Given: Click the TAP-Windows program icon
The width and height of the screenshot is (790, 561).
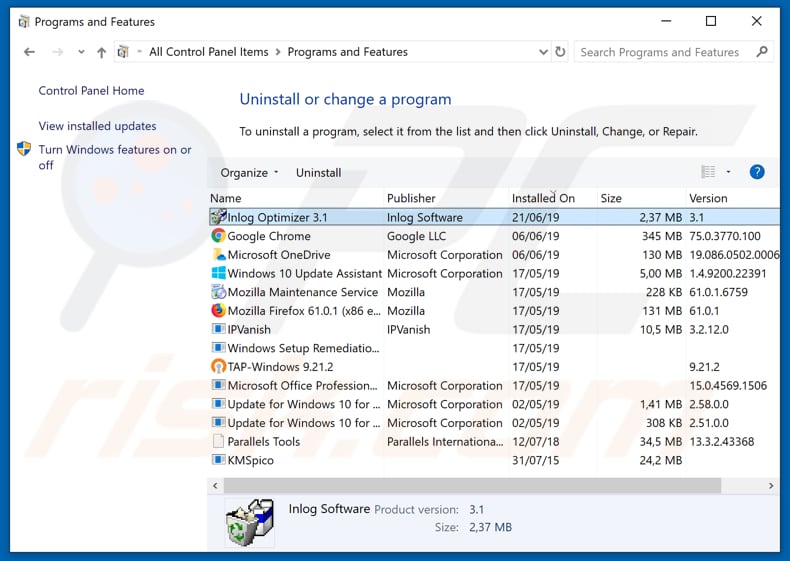Looking at the screenshot, I should click(218, 367).
